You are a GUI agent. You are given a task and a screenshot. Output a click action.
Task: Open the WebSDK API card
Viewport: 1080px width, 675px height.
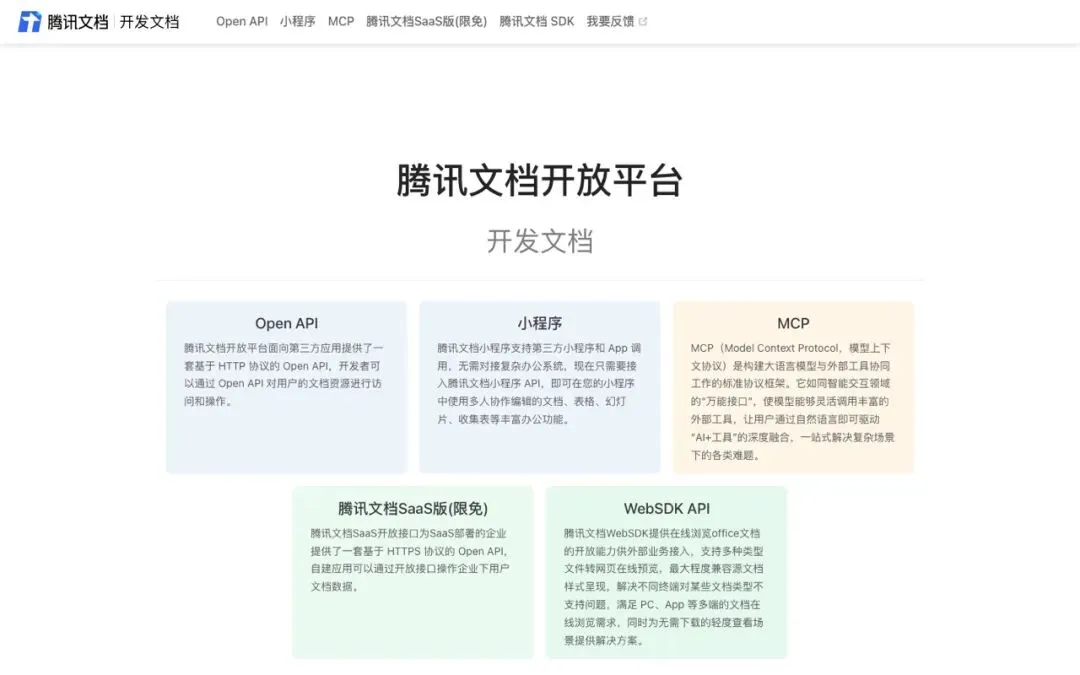[x=666, y=572]
